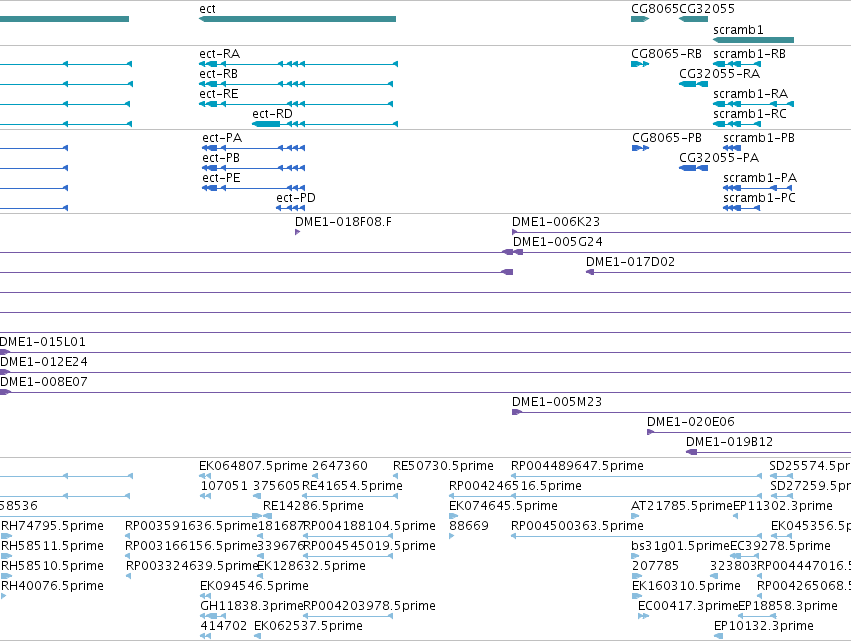Select the ect gene bar

pyautogui.click(x=297, y=19)
